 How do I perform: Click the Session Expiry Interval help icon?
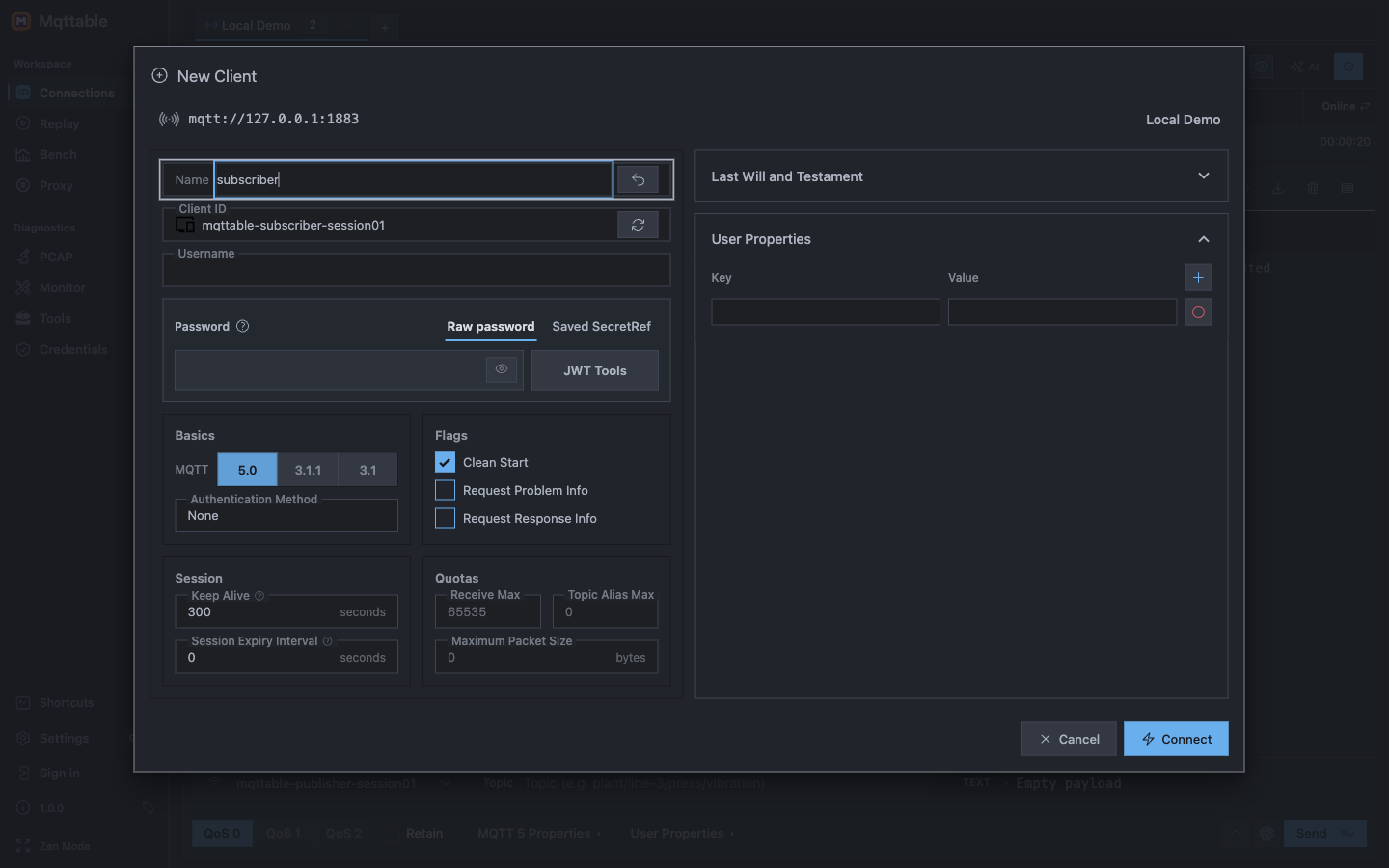click(328, 641)
